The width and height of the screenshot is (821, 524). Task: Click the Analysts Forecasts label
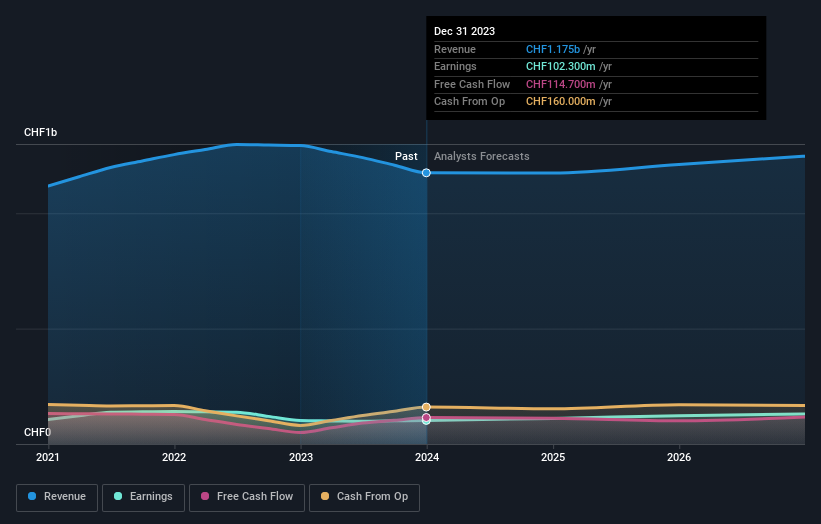(481, 156)
